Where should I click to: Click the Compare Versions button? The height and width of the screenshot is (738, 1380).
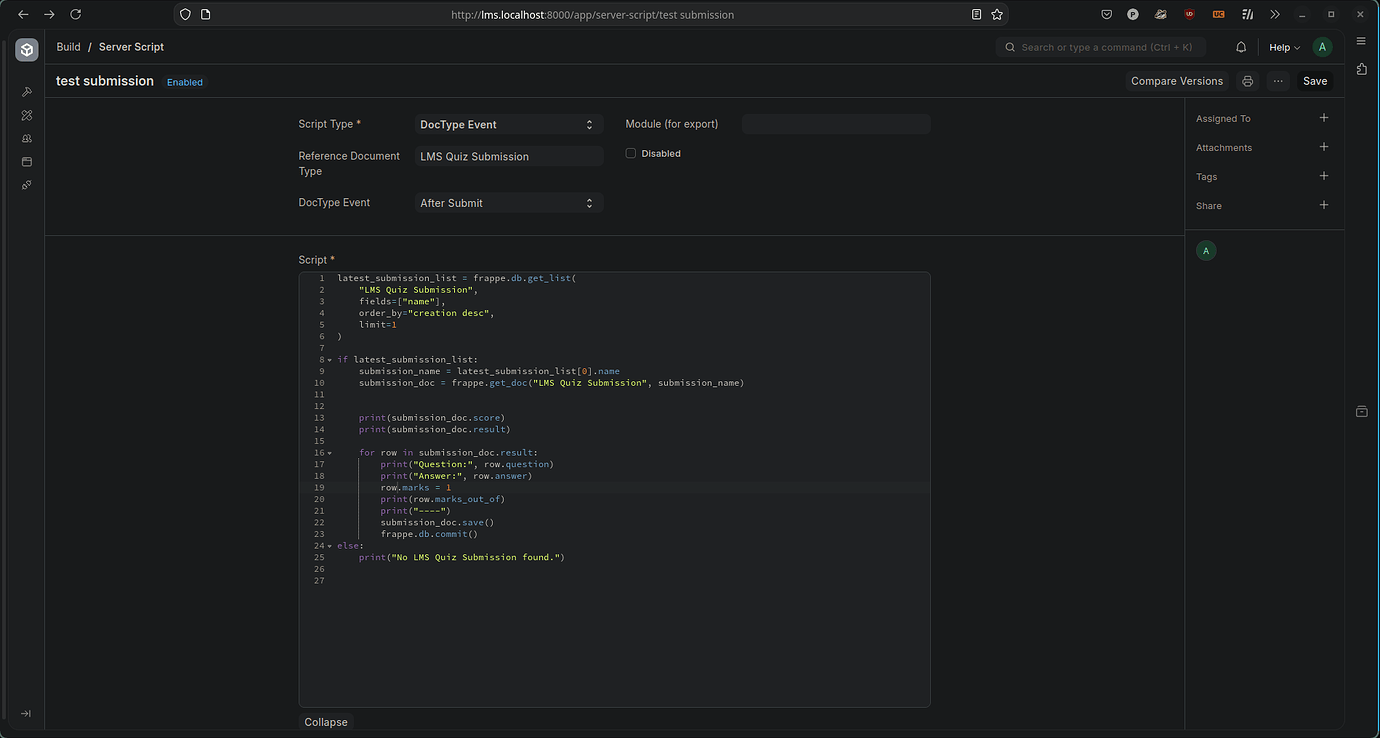coord(1177,81)
